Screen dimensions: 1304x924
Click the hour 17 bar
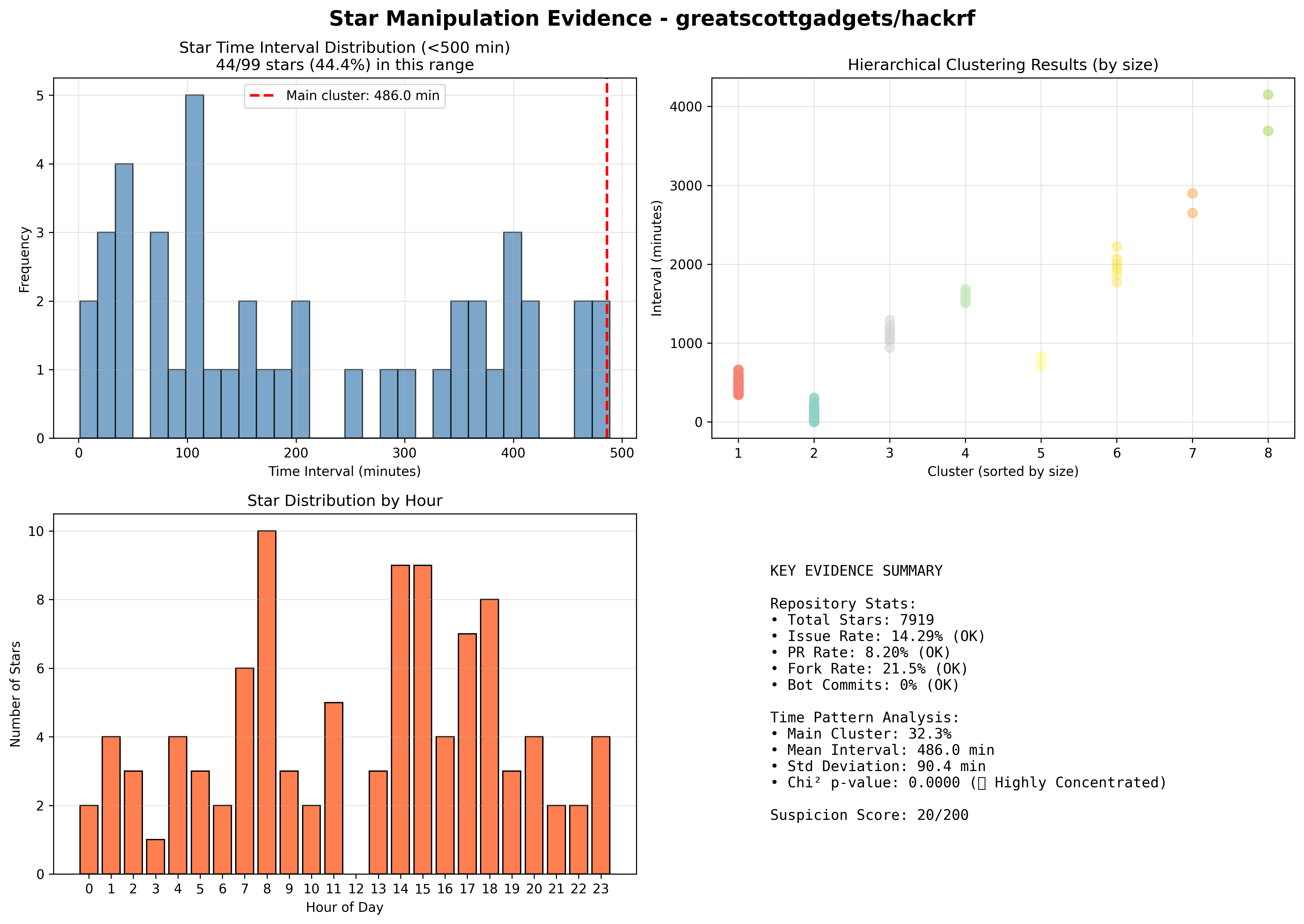coord(467,753)
